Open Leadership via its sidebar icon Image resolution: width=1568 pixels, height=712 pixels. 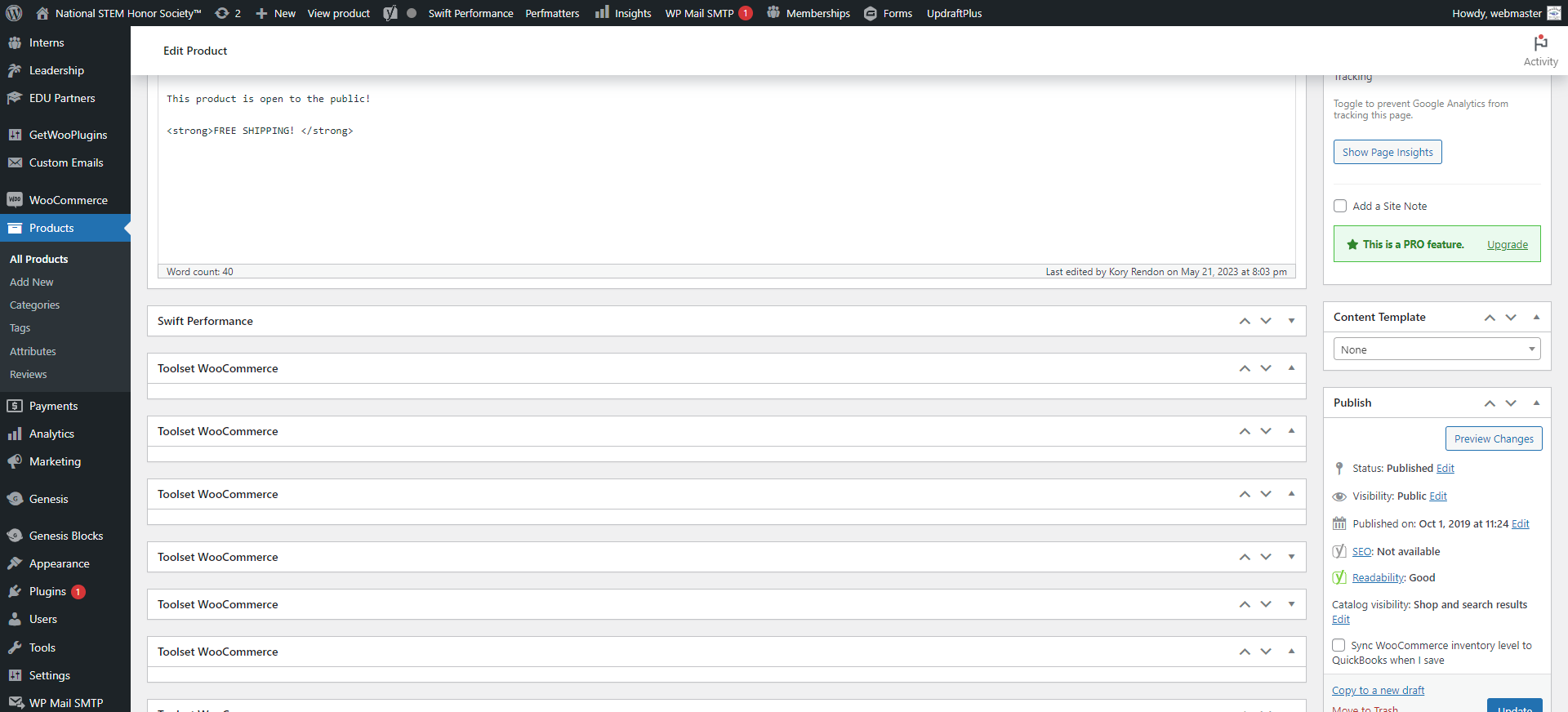tap(15, 70)
